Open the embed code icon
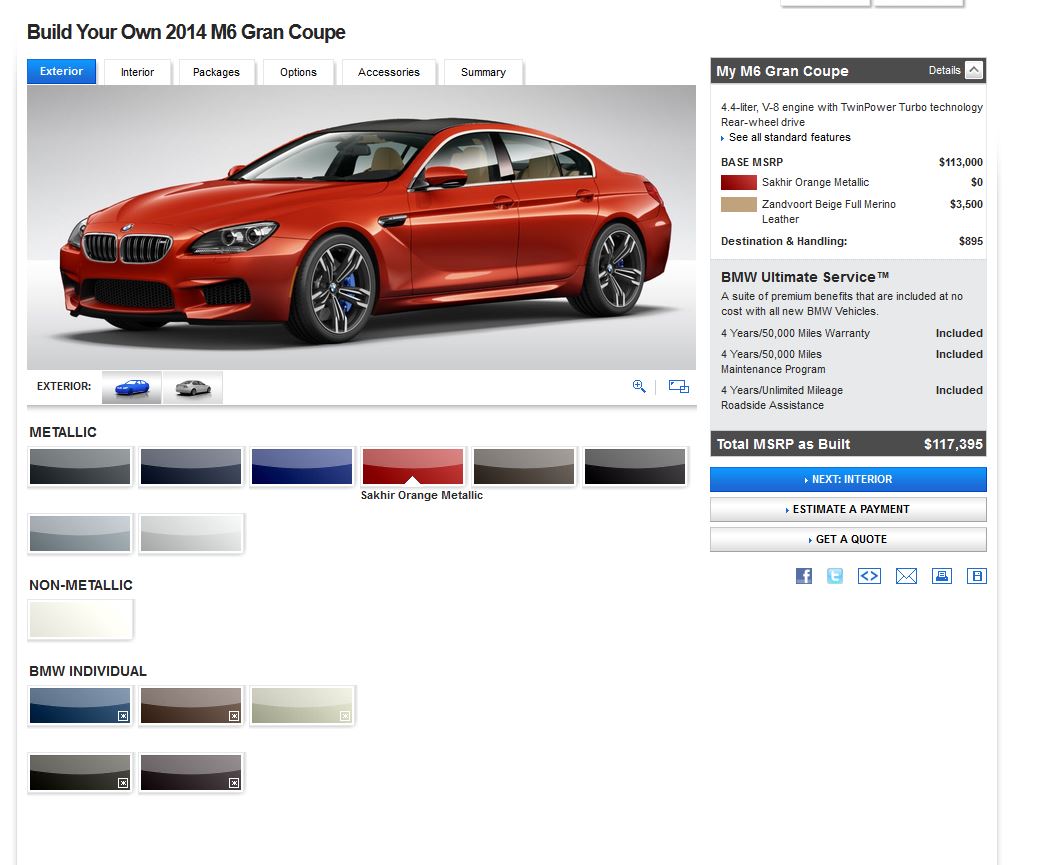1054x865 pixels. (869, 576)
